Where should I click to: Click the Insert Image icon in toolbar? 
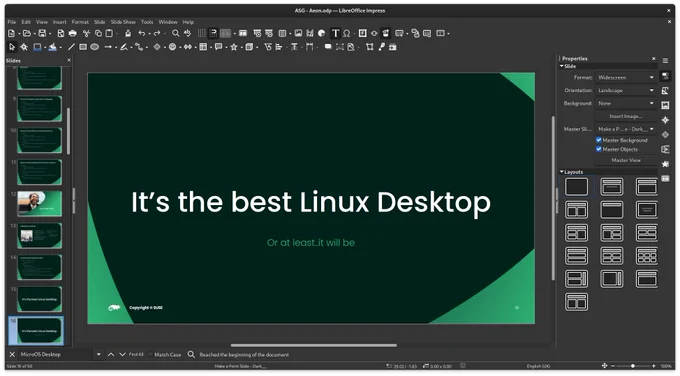298,33
